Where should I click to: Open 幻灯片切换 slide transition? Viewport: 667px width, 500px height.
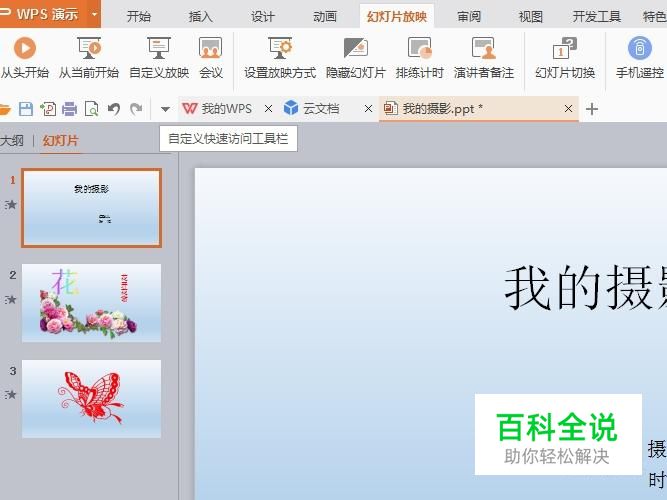click(x=565, y=58)
